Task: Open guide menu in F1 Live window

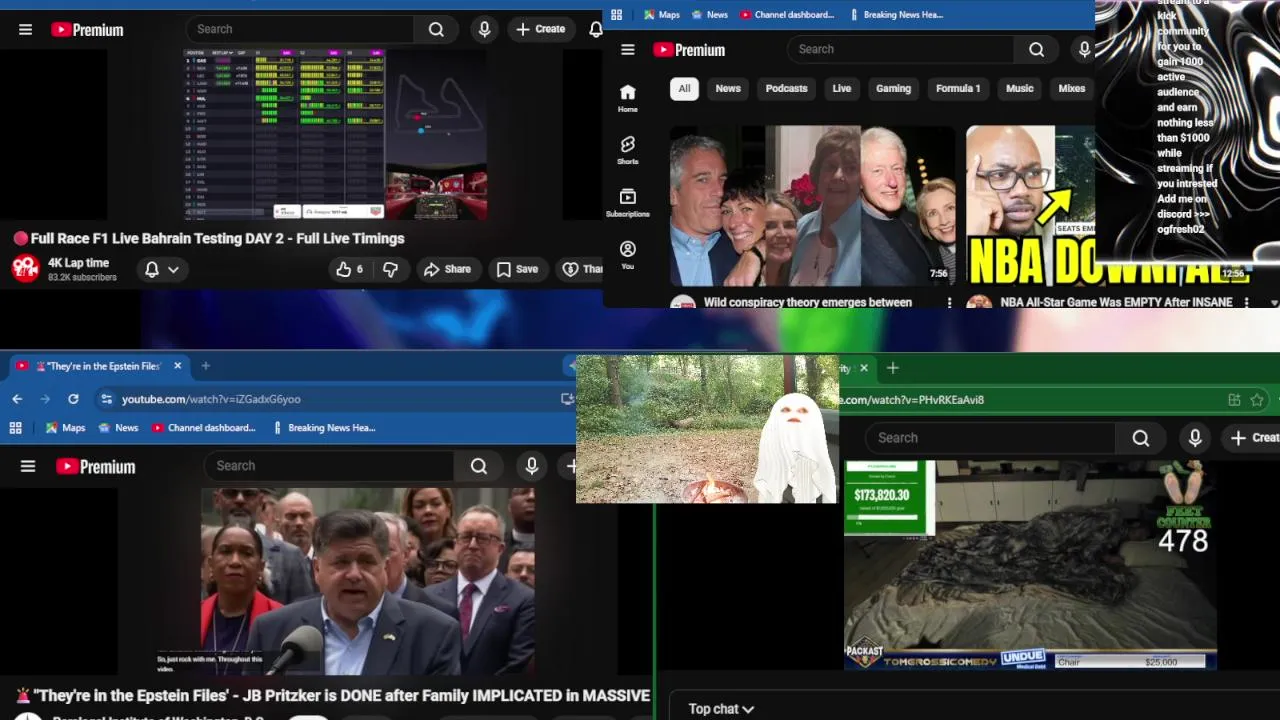Action: click(26, 30)
